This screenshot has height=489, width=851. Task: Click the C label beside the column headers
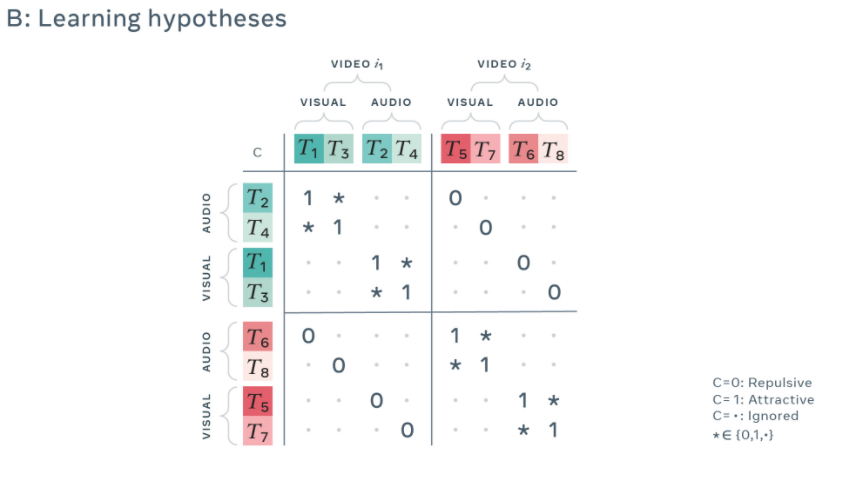pos(257,153)
